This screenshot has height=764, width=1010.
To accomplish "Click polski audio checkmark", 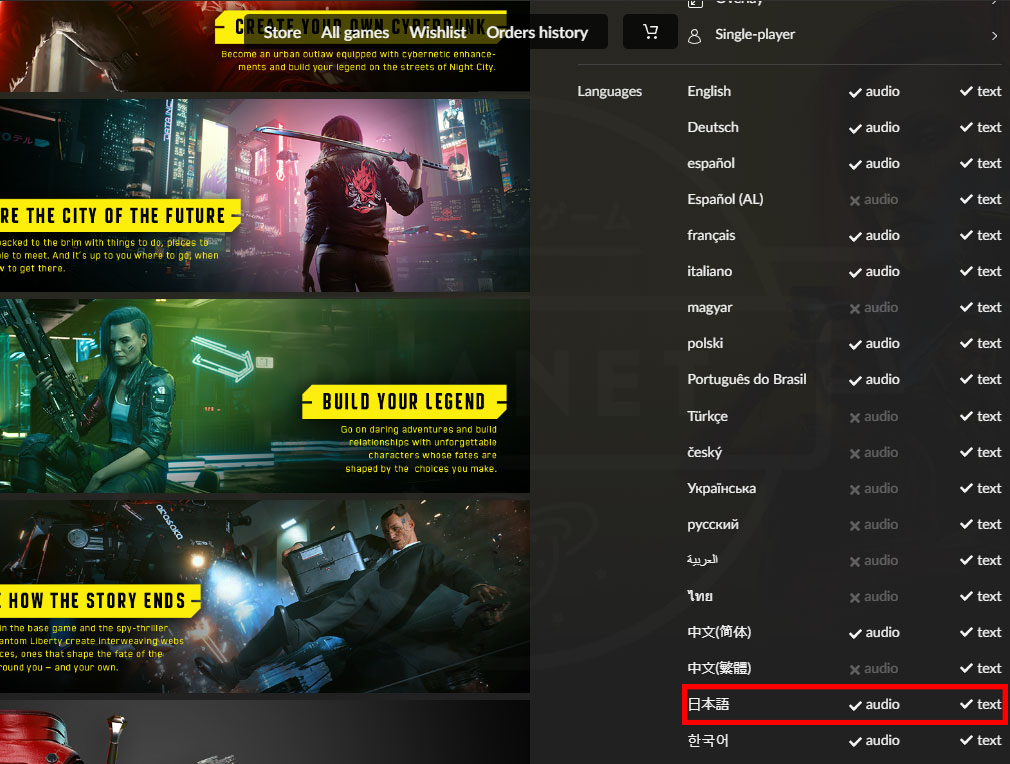I will (855, 345).
